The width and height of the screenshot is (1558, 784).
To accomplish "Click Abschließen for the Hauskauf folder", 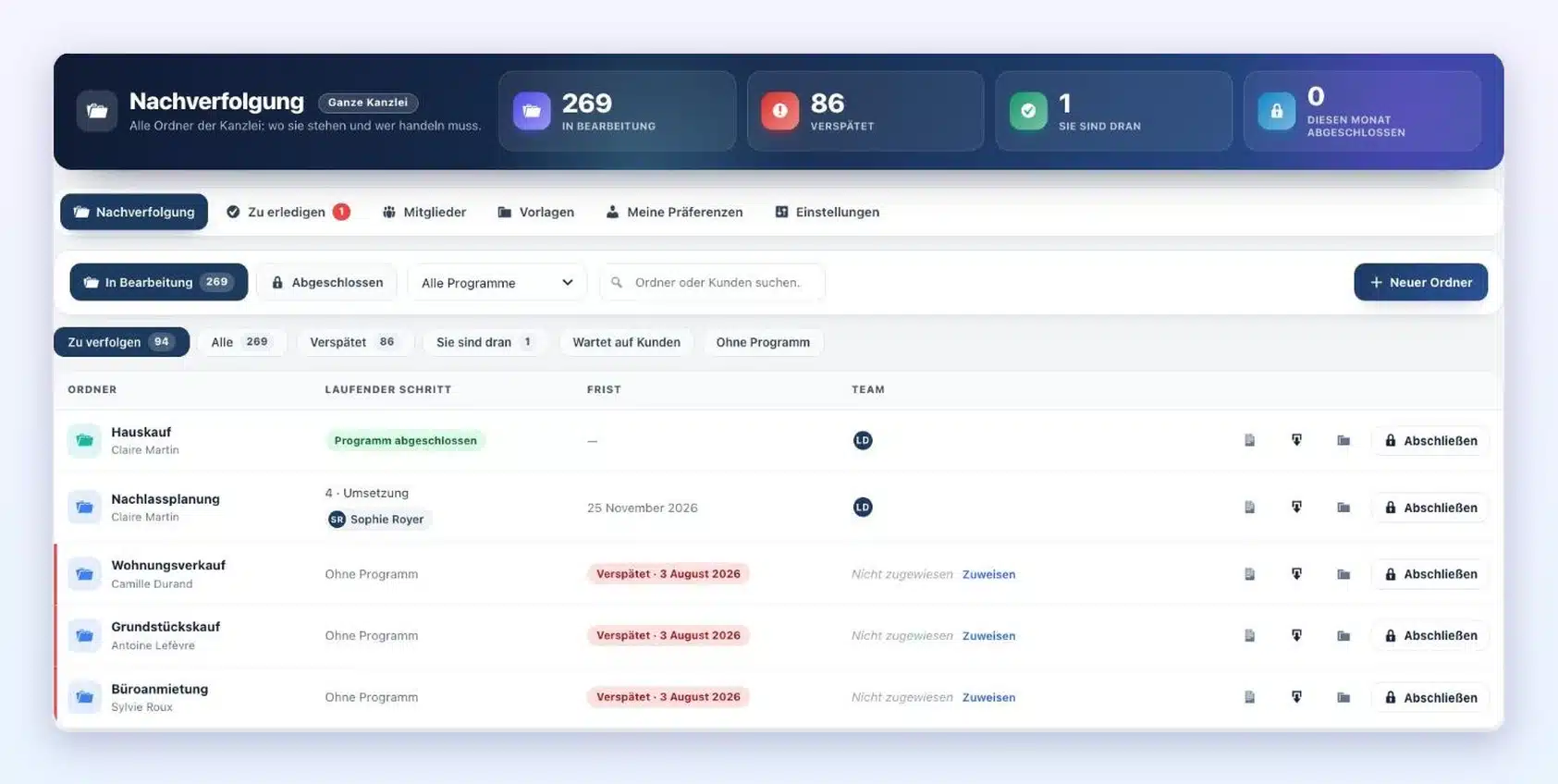I will pyautogui.click(x=1430, y=440).
